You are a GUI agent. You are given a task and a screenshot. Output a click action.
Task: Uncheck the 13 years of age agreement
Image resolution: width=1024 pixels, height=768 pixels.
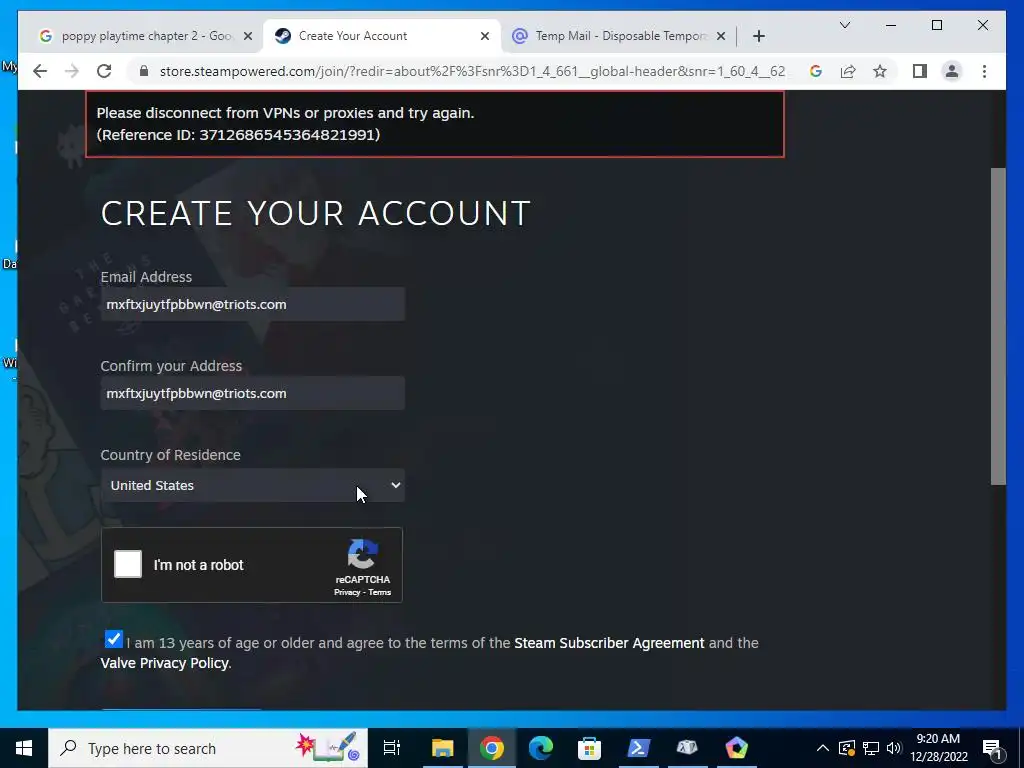point(114,639)
